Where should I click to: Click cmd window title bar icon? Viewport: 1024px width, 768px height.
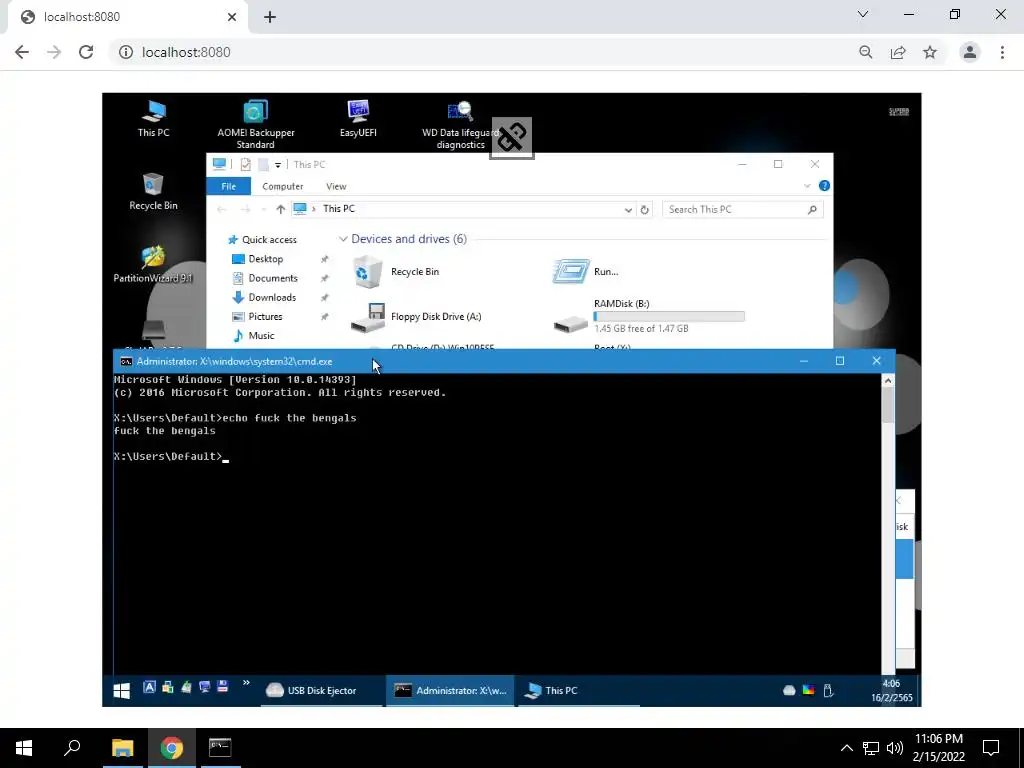pyautogui.click(x=126, y=361)
